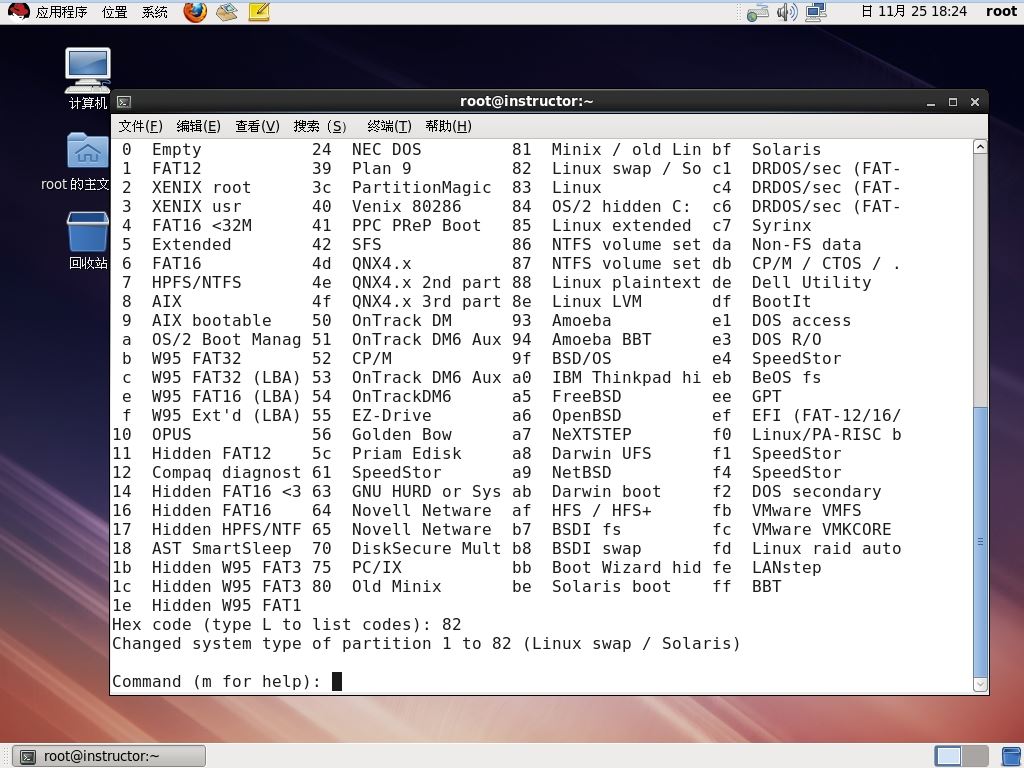
Task: Open the 计算机 desktop icon
Action: [88, 78]
